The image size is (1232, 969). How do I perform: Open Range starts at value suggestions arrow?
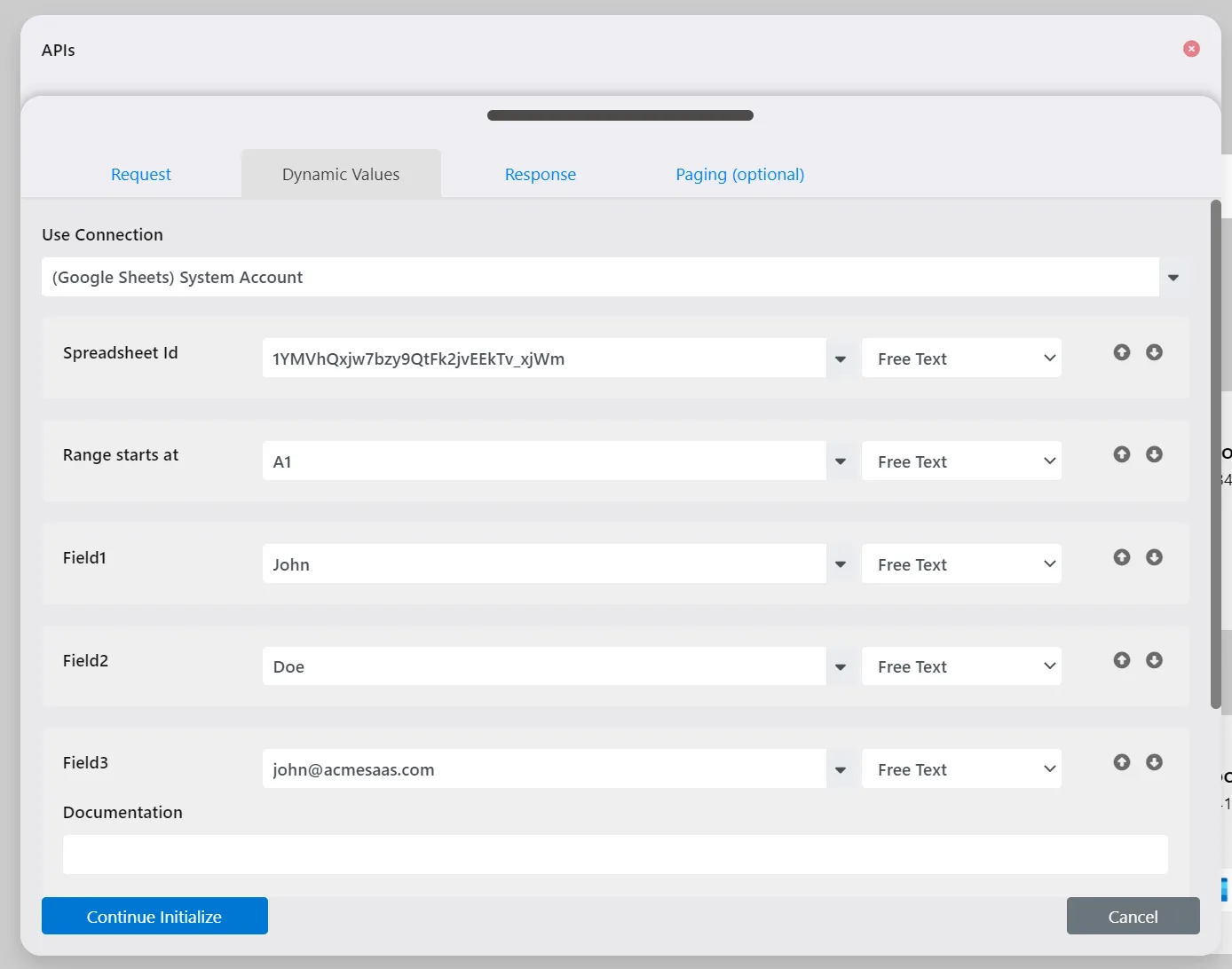tap(841, 461)
